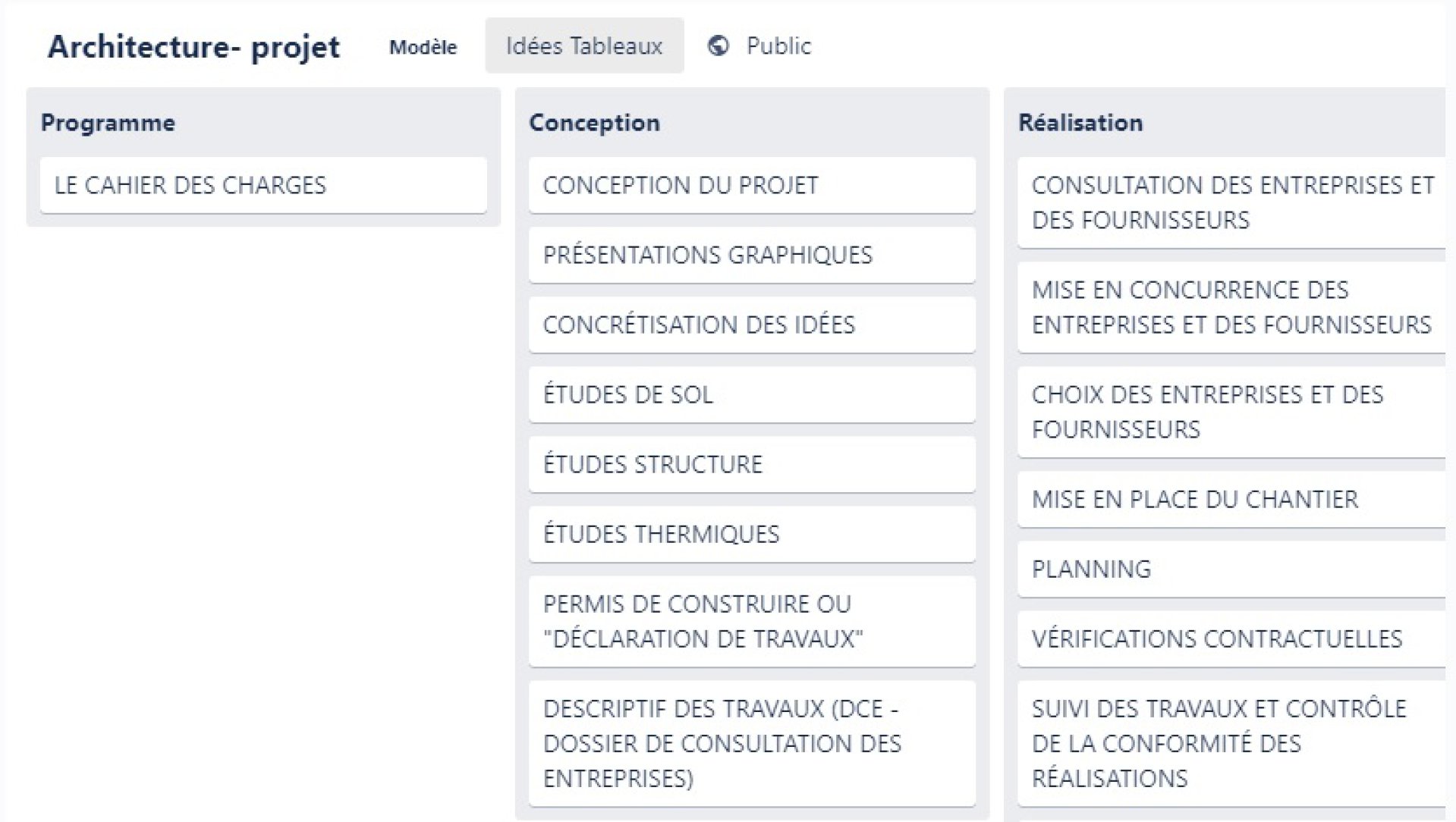Open CONSULTATION DES ENTREPRISES ET DES FOURNISSEURS card
Viewport: 1456px width, 822px height.
tap(1231, 202)
